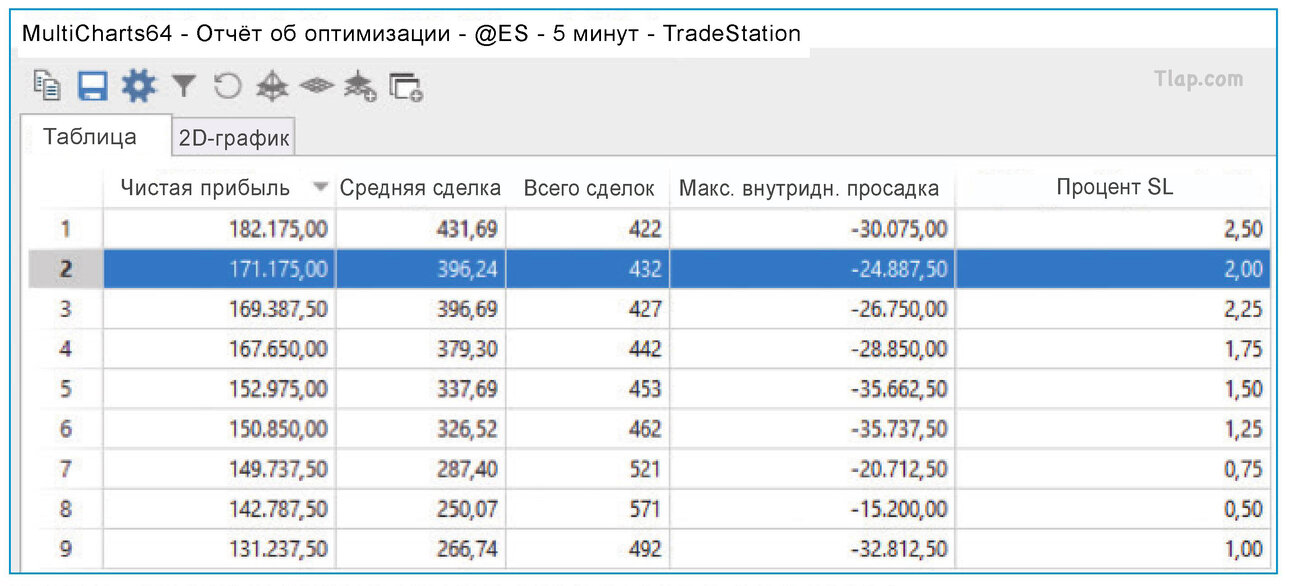The width and height of the screenshot is (1290, 586).
Task: Click drawdown cell -30.075,00
Action: (x=812, y=229)
